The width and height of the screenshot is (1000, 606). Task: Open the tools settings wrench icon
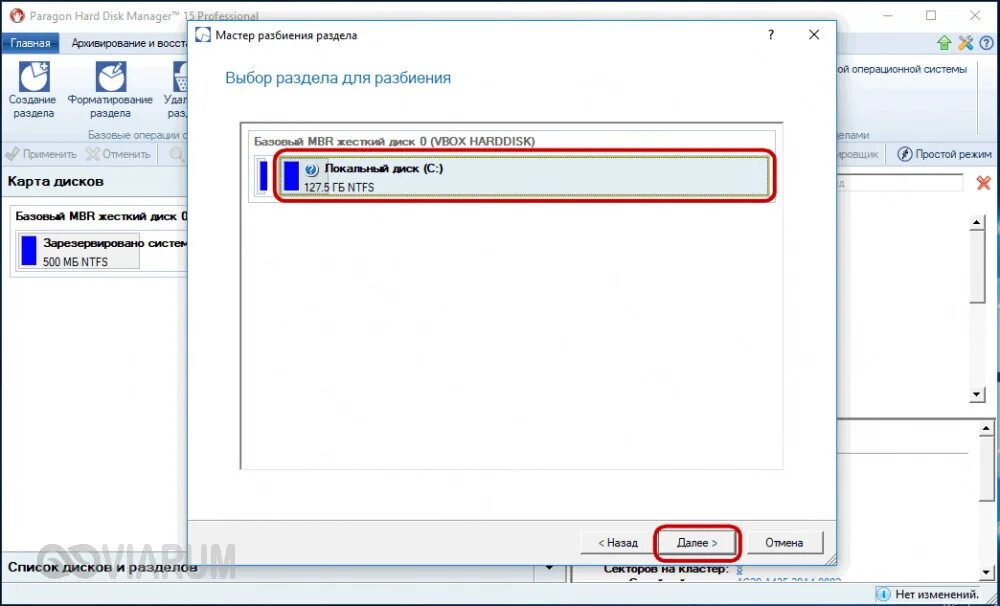[966, 43]
